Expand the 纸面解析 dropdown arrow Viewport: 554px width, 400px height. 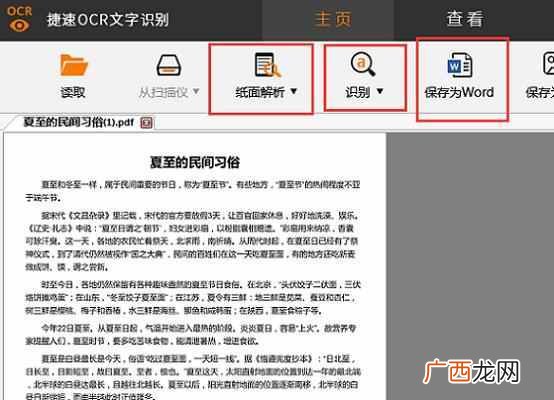pyautogui.click(x=294, y=91)
